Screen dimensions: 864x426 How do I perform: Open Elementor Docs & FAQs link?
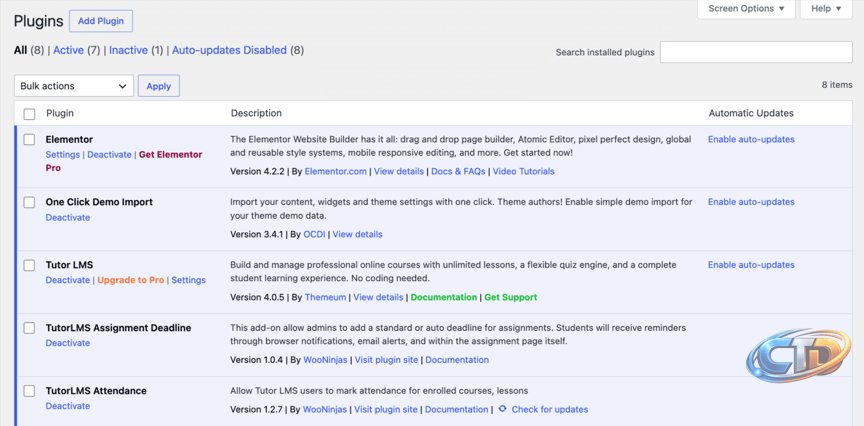pyautogui.click(x=458, y=171)
